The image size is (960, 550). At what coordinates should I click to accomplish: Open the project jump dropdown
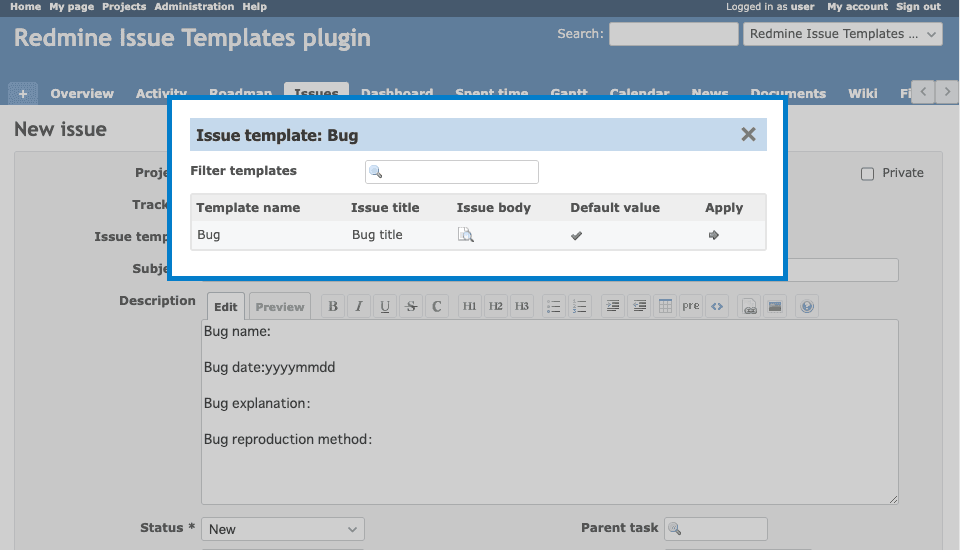[x=843, y=34]
